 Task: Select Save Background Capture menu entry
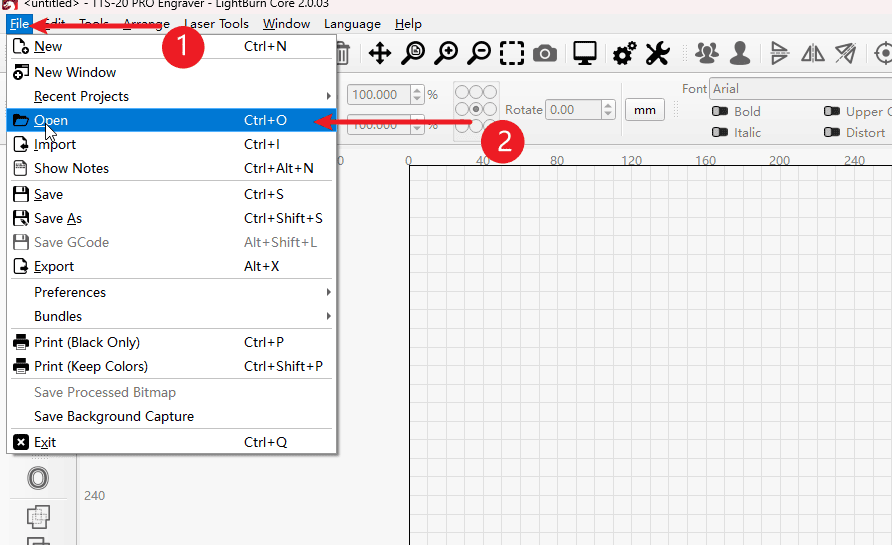(x=114, y=416)
